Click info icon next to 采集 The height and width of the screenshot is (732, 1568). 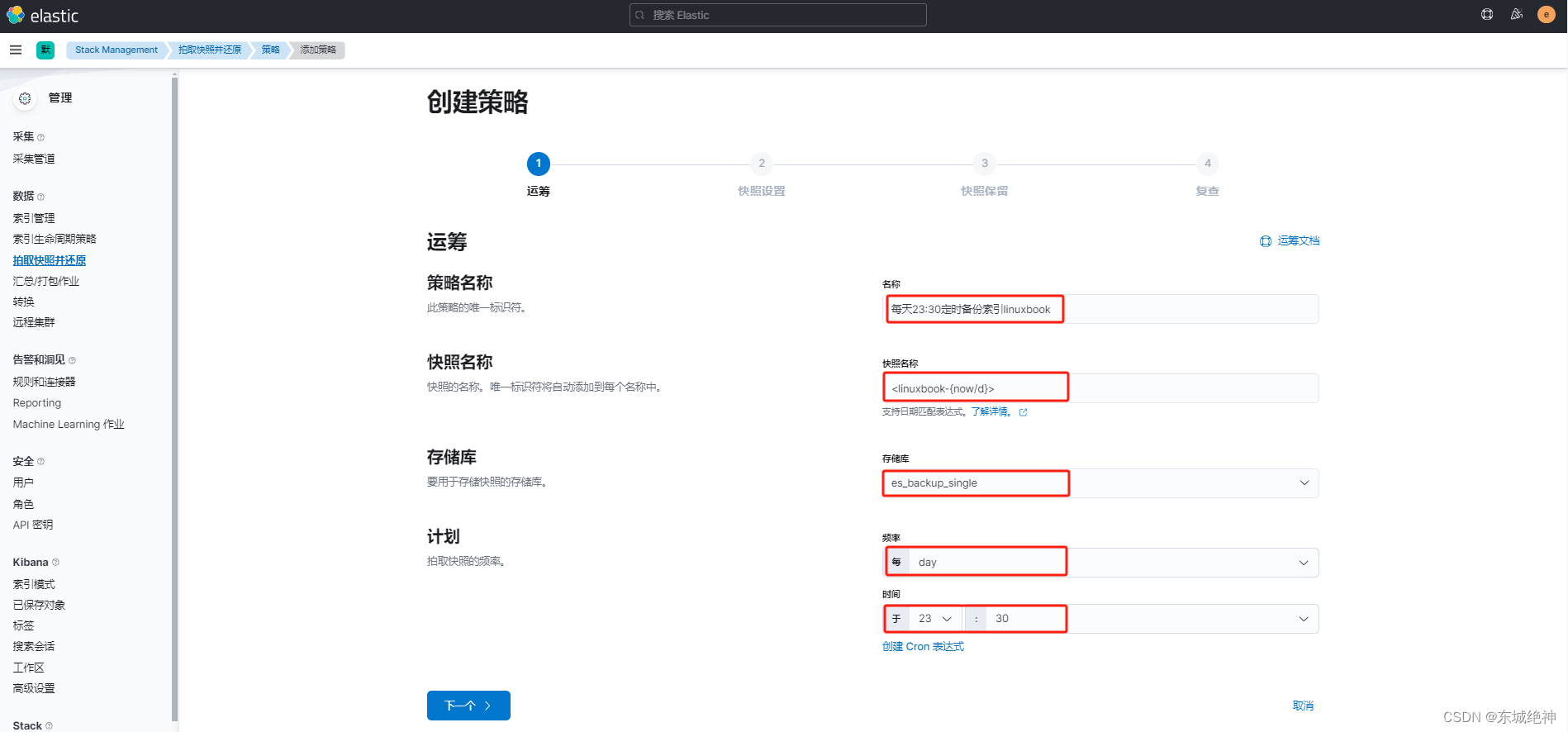40,137
